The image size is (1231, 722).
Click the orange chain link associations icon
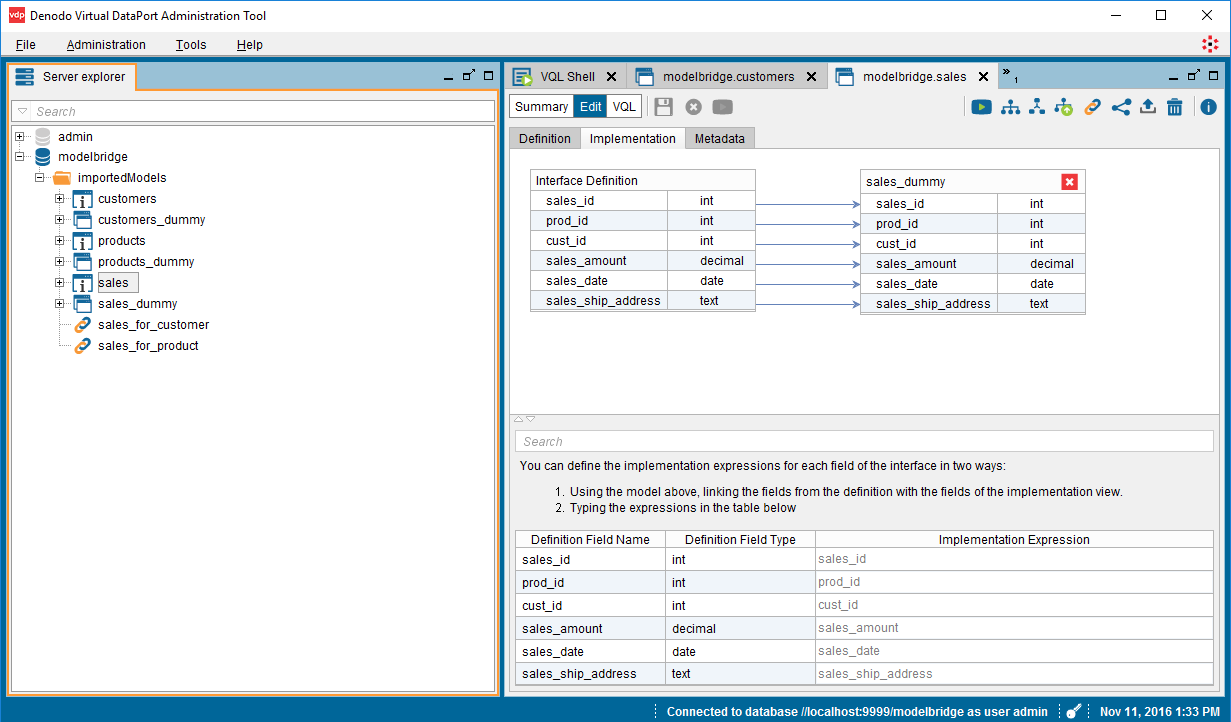point(1093,107)
